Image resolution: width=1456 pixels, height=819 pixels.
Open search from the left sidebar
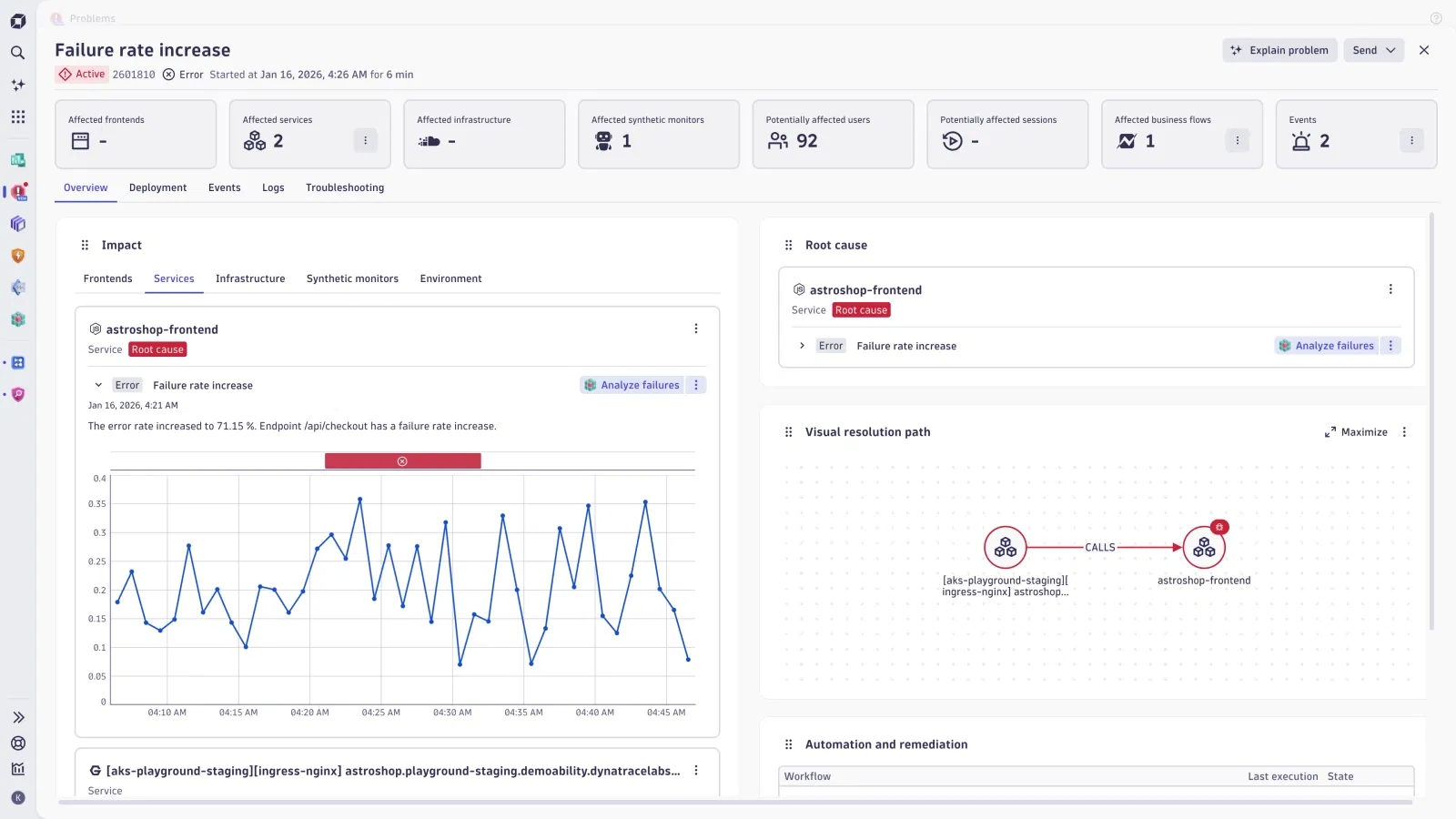[18, 53]
